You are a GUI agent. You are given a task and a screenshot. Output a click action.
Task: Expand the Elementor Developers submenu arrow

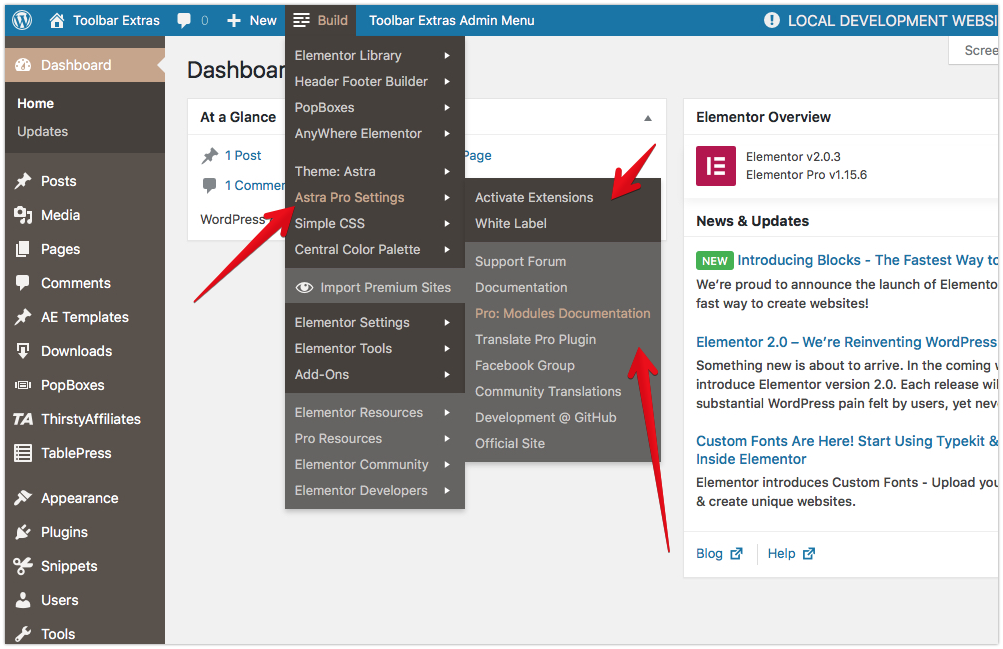(447, 490)
